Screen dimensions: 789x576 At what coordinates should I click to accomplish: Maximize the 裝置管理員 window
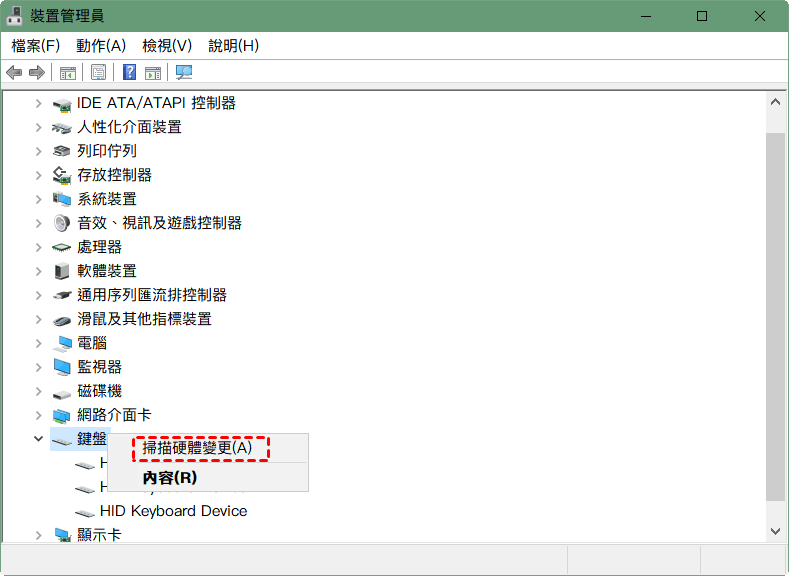[x=702, y=16]
